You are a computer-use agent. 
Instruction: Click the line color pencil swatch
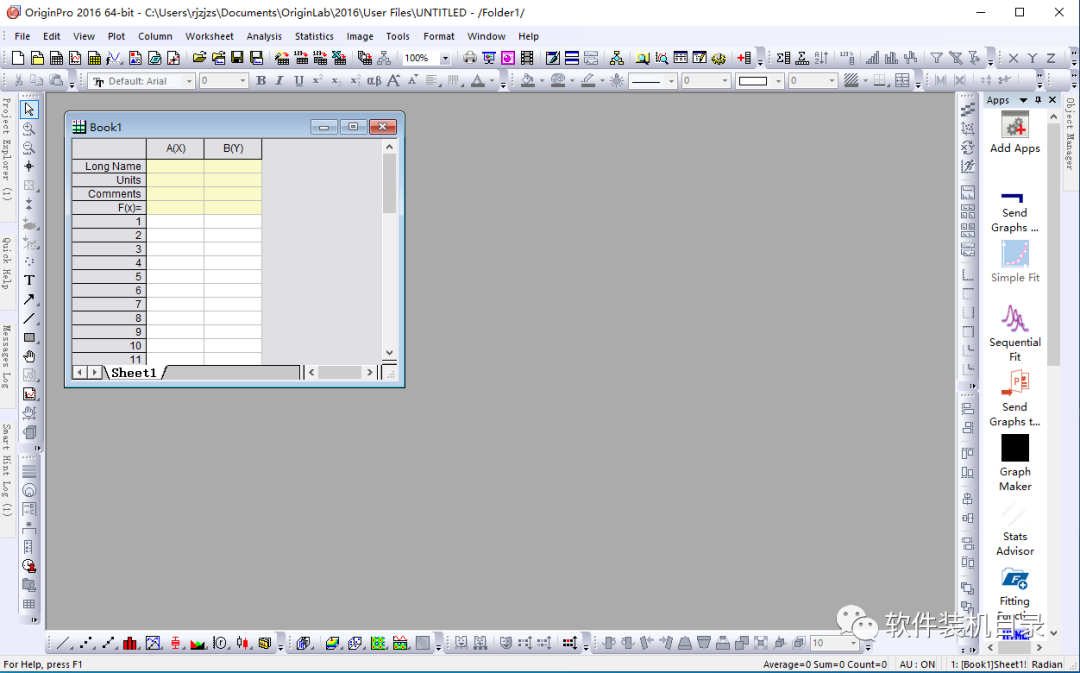click(x=588, y=81)
